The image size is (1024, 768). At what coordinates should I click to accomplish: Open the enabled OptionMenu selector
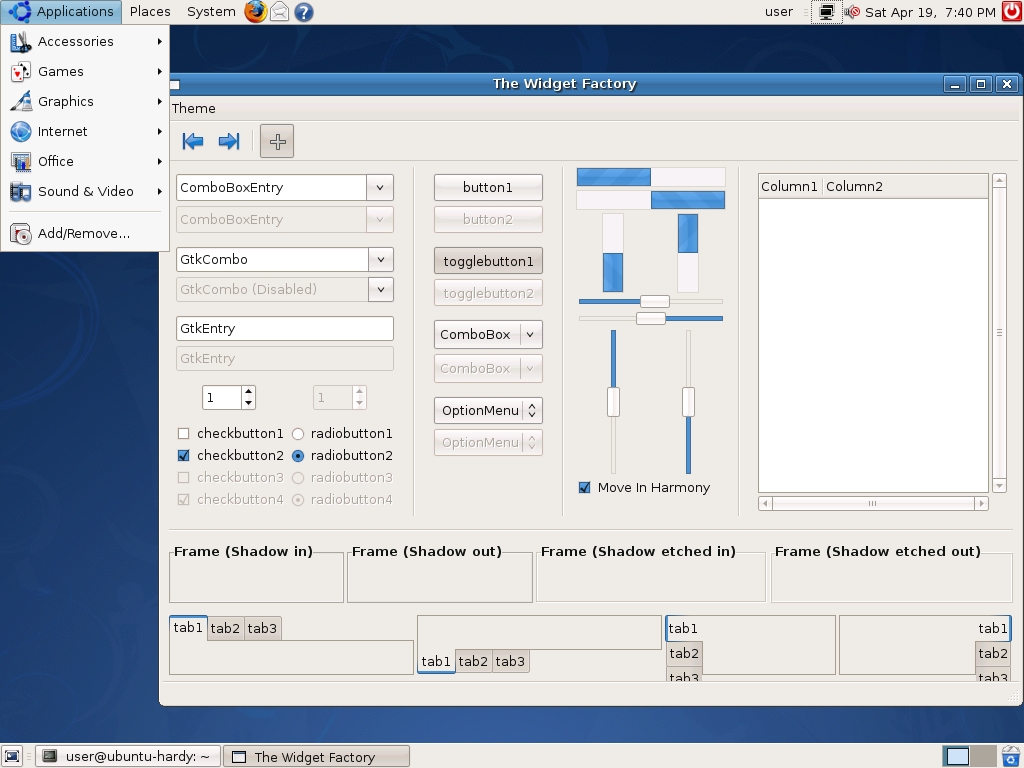point(488,411)
